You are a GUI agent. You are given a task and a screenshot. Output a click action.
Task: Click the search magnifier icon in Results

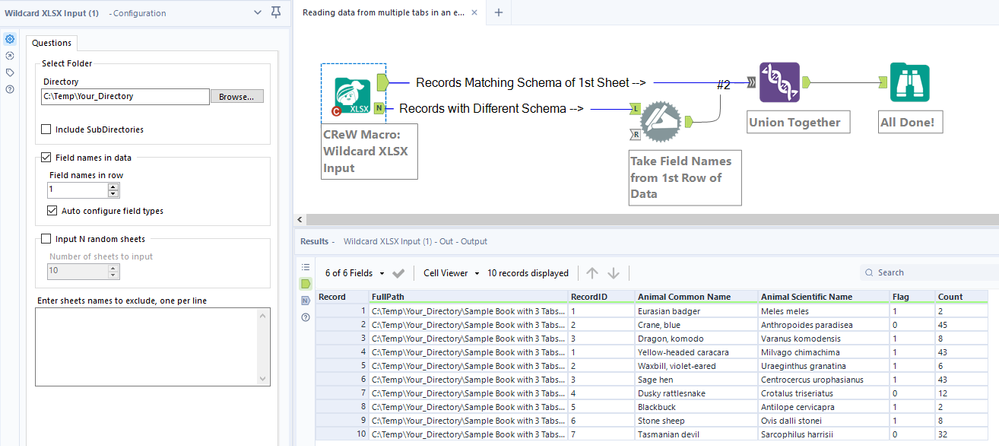[869, 273]
